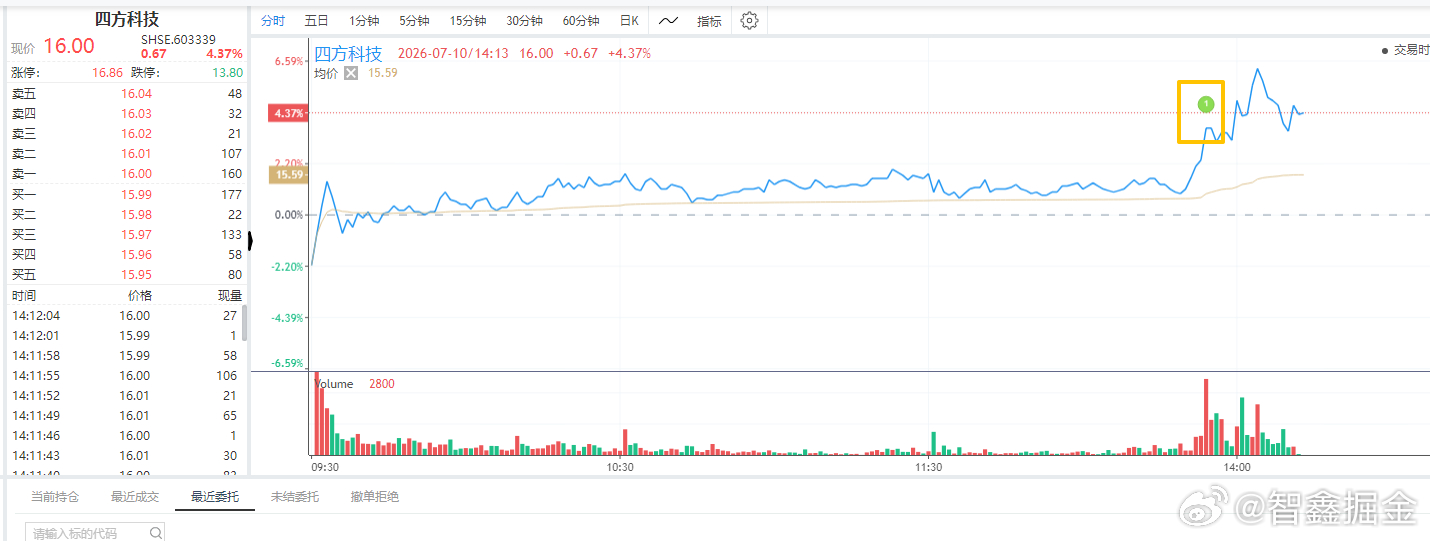Click the 现价 16.00 current price
The height and width of the screenshot is (541, 1430).
click(69, 46)
